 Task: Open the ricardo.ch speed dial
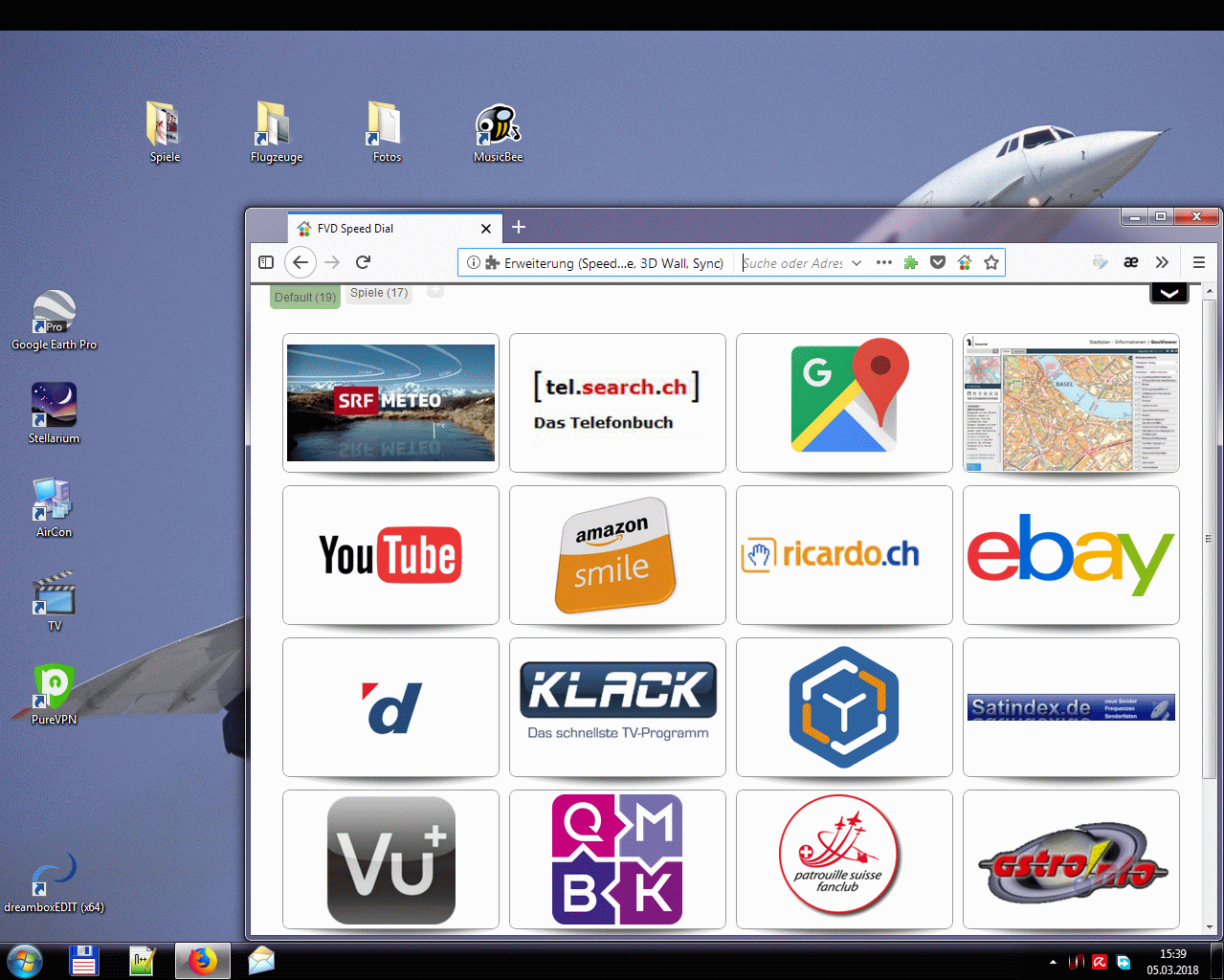point(844,555)
